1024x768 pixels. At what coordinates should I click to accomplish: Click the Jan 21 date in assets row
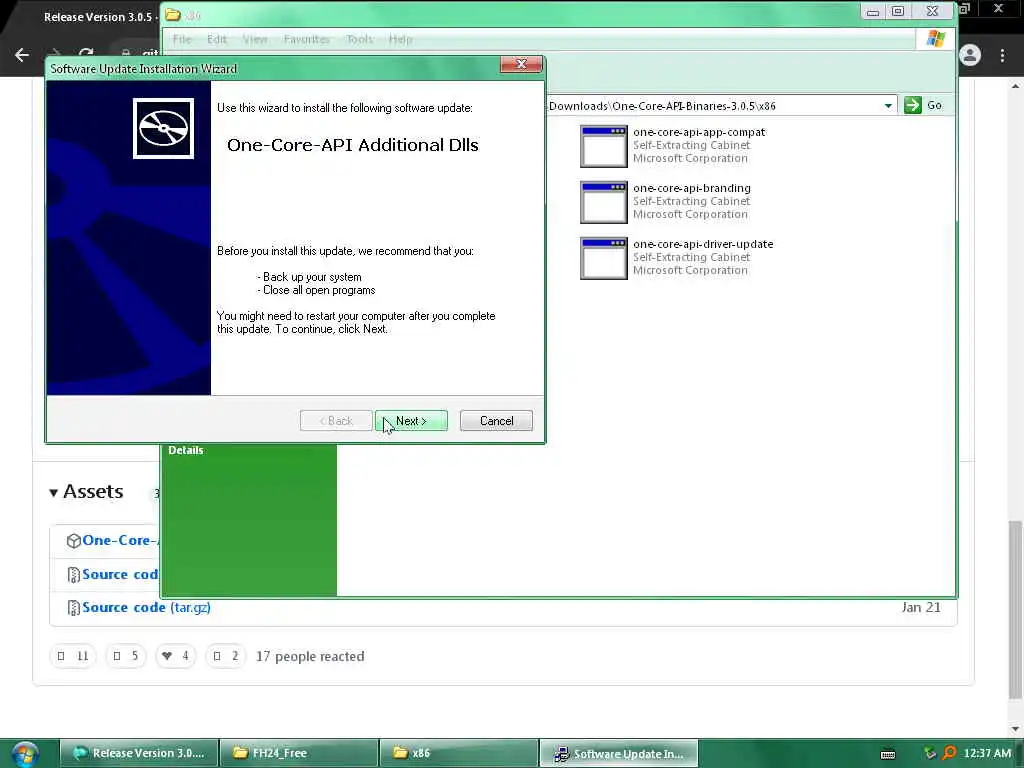click(x=921, y=607)
